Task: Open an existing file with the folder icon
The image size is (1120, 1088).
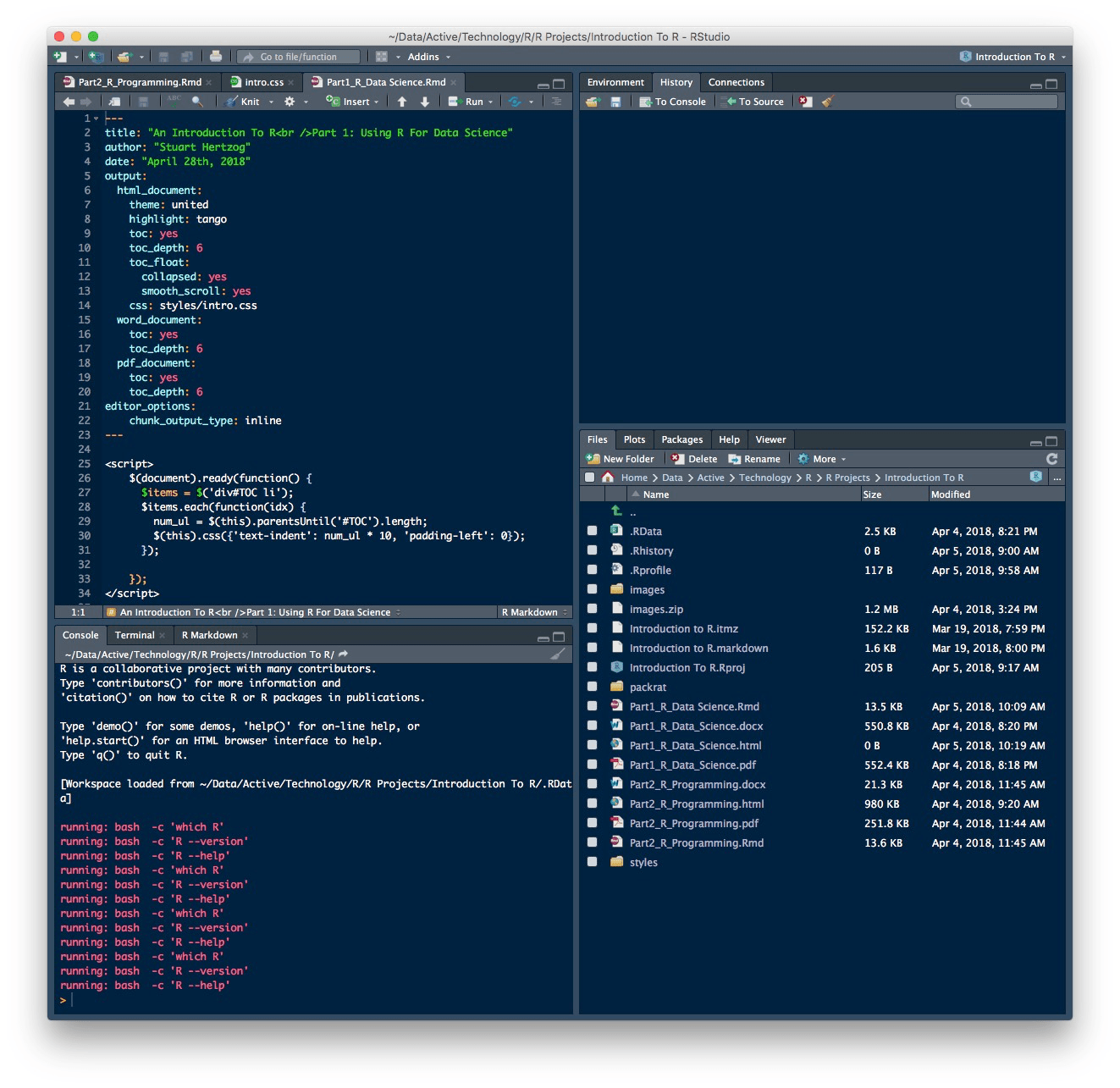Action: tap(125, 57)
